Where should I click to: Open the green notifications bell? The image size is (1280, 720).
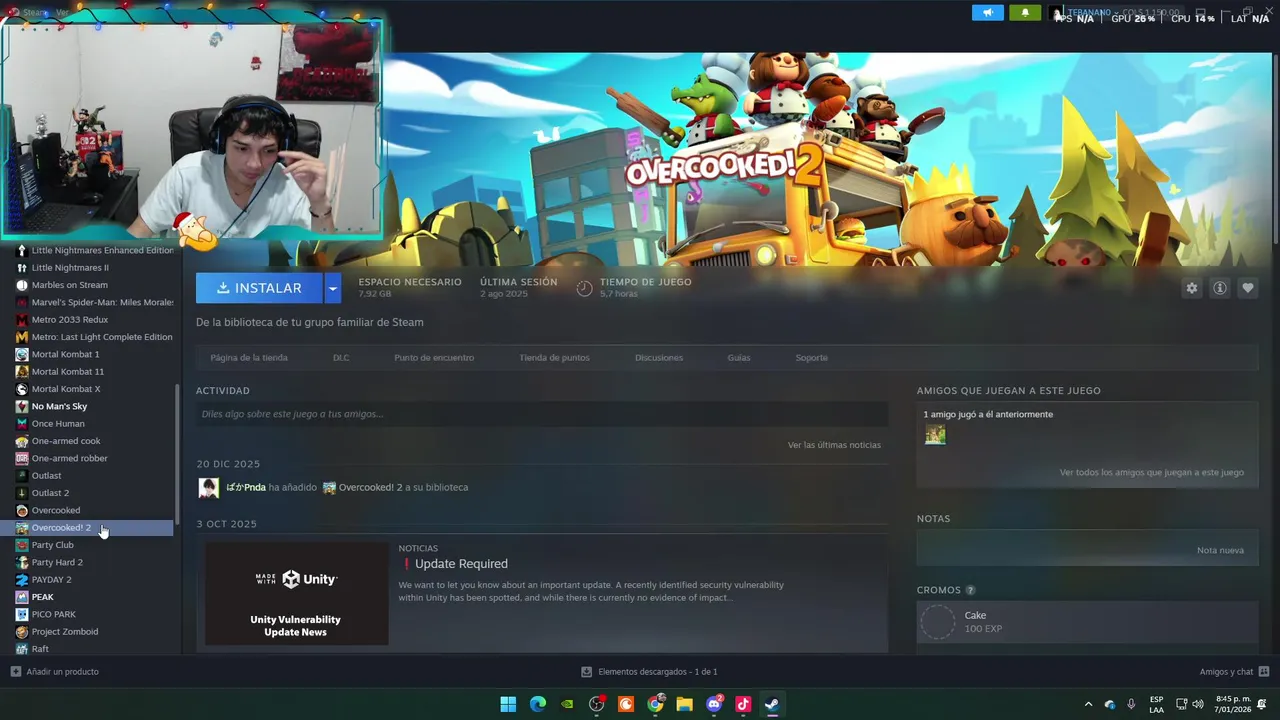[1024, 13]
